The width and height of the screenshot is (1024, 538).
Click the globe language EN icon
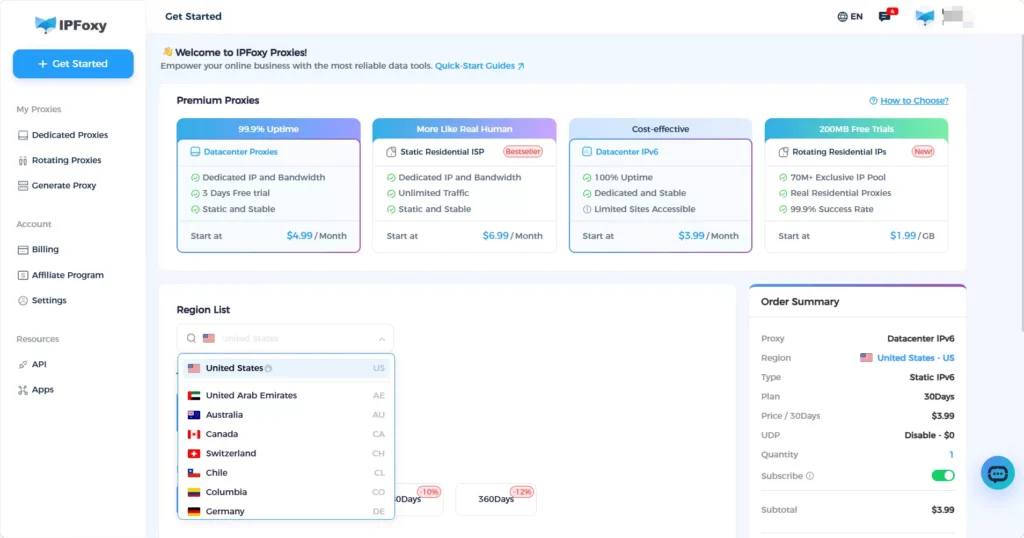tap(842, 16)
